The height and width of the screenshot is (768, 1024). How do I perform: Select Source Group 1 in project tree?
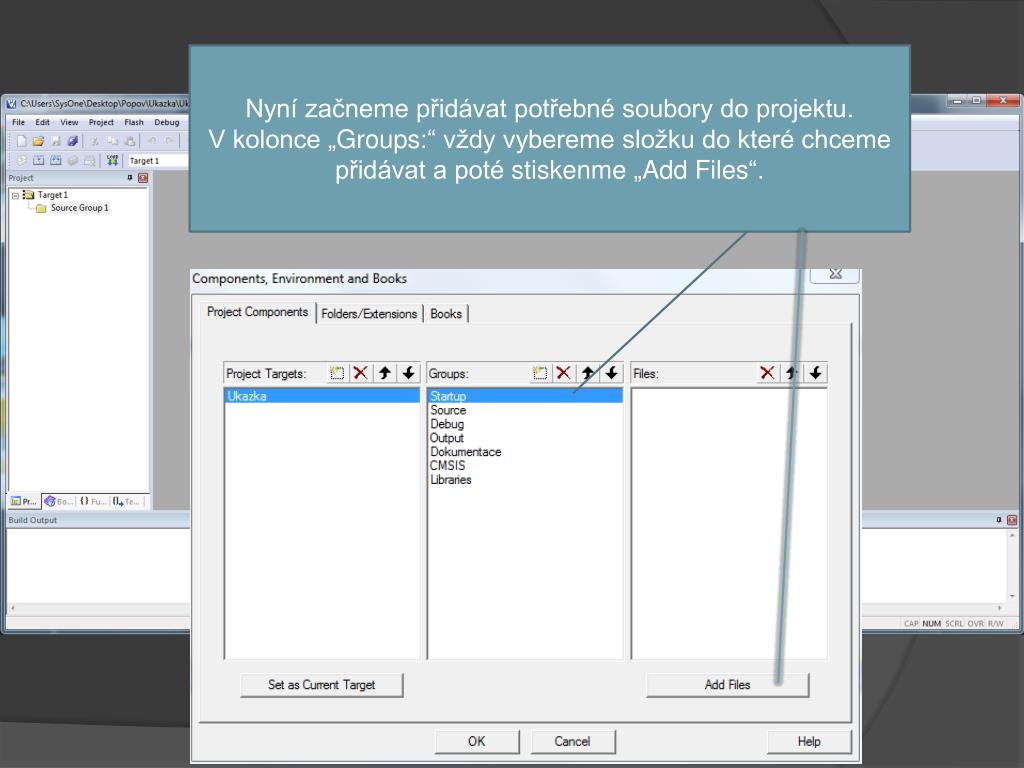click(79, 208)
